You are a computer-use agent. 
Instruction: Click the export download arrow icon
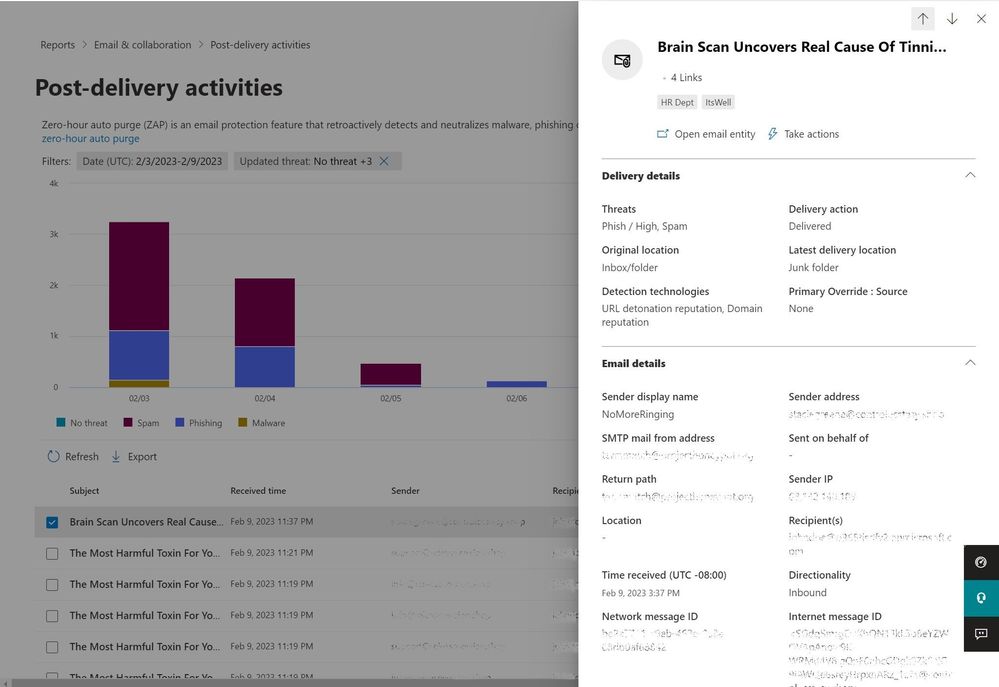pyautogui.click(x=116, y=456)
